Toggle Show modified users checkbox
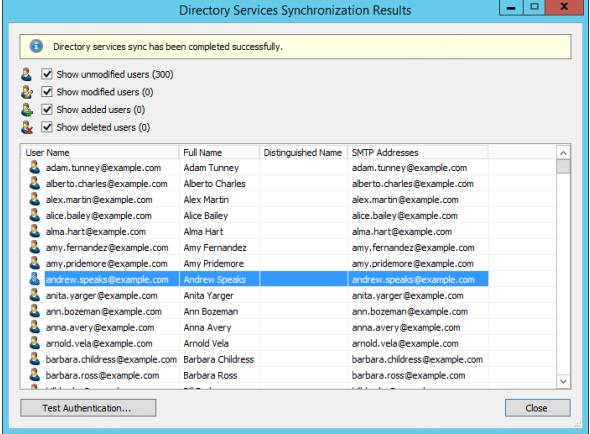 point(47,91)
